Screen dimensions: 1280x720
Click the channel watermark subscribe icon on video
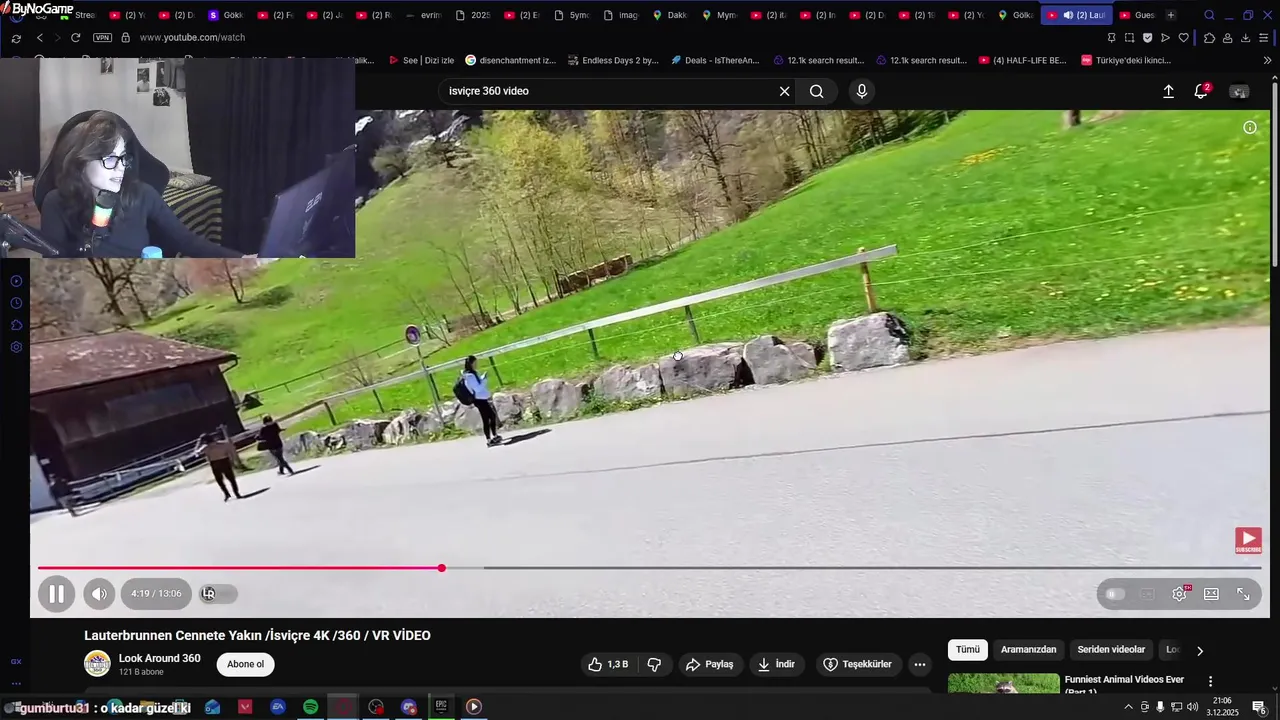(1248, 541)
